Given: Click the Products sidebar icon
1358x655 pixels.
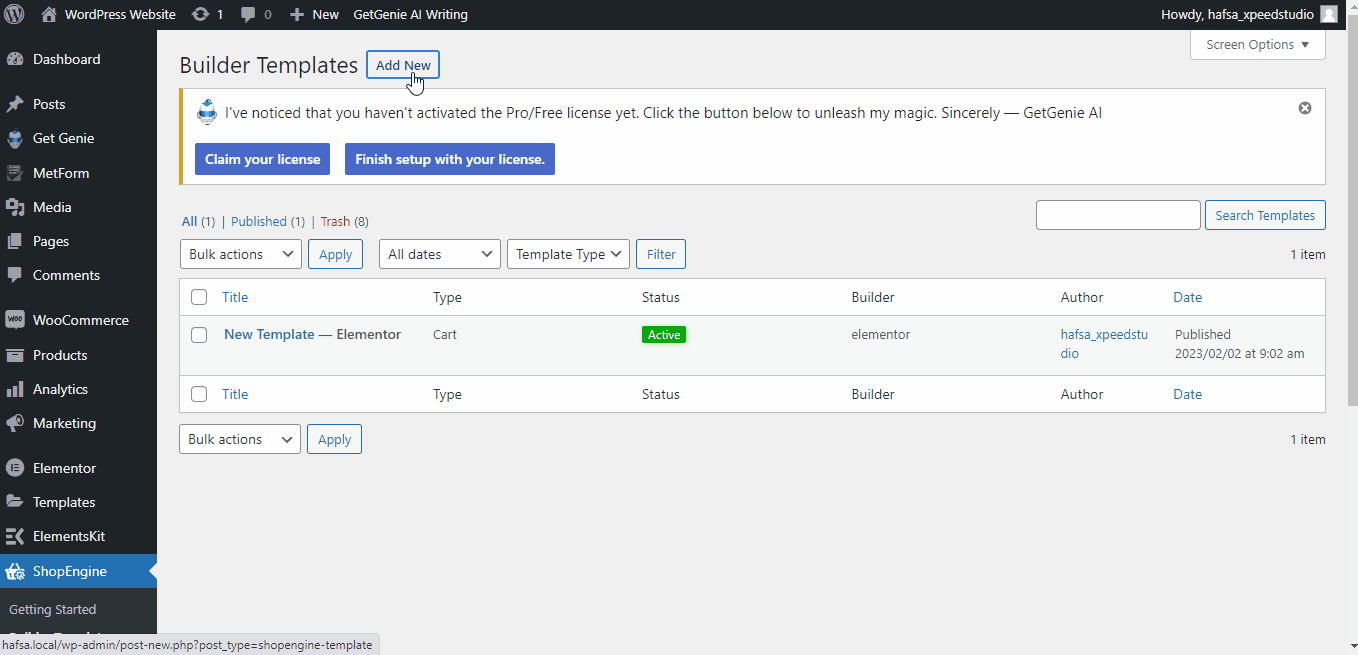Looking at the screenshot, I should point(15,355).
